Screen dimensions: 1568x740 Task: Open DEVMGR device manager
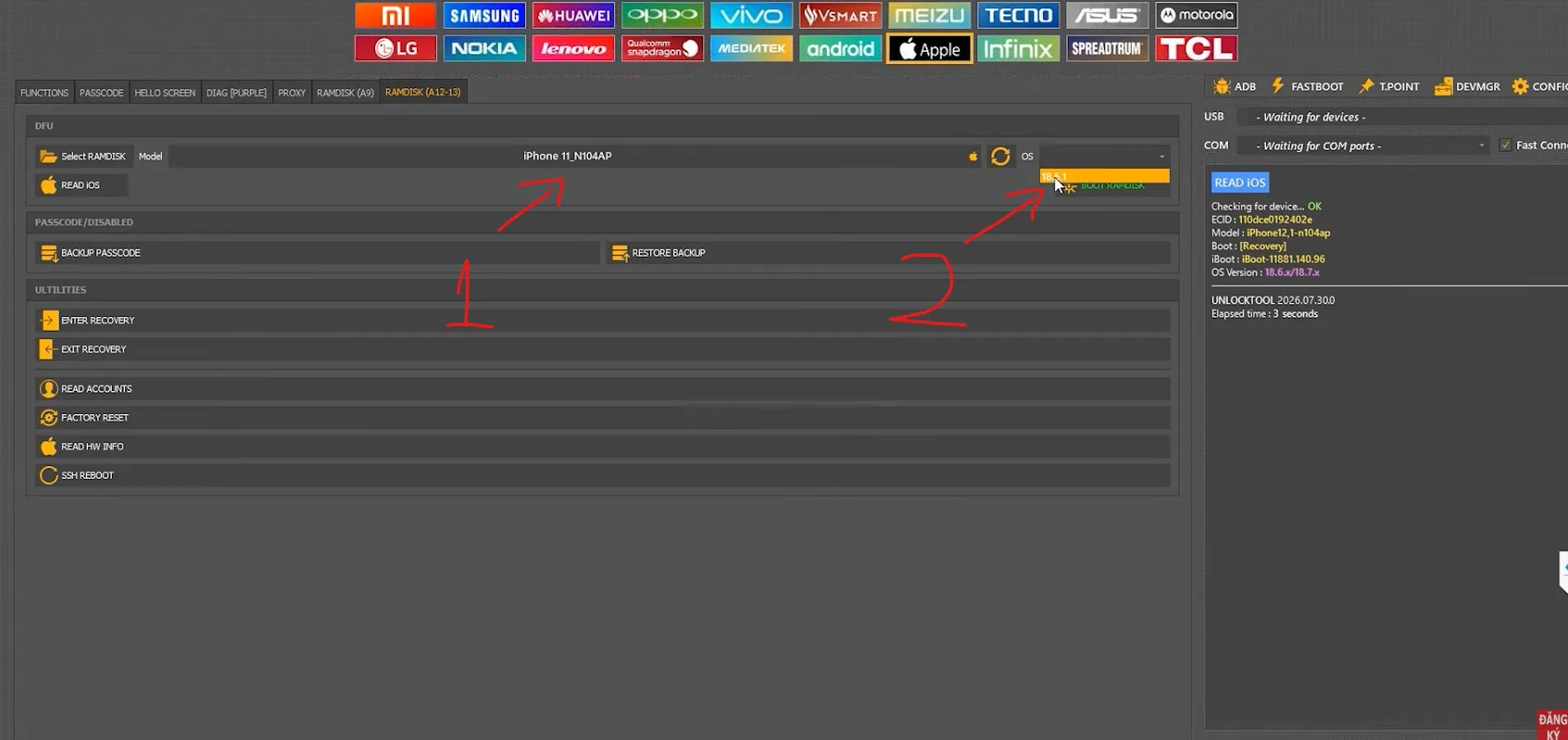[x=1467, y=86]
